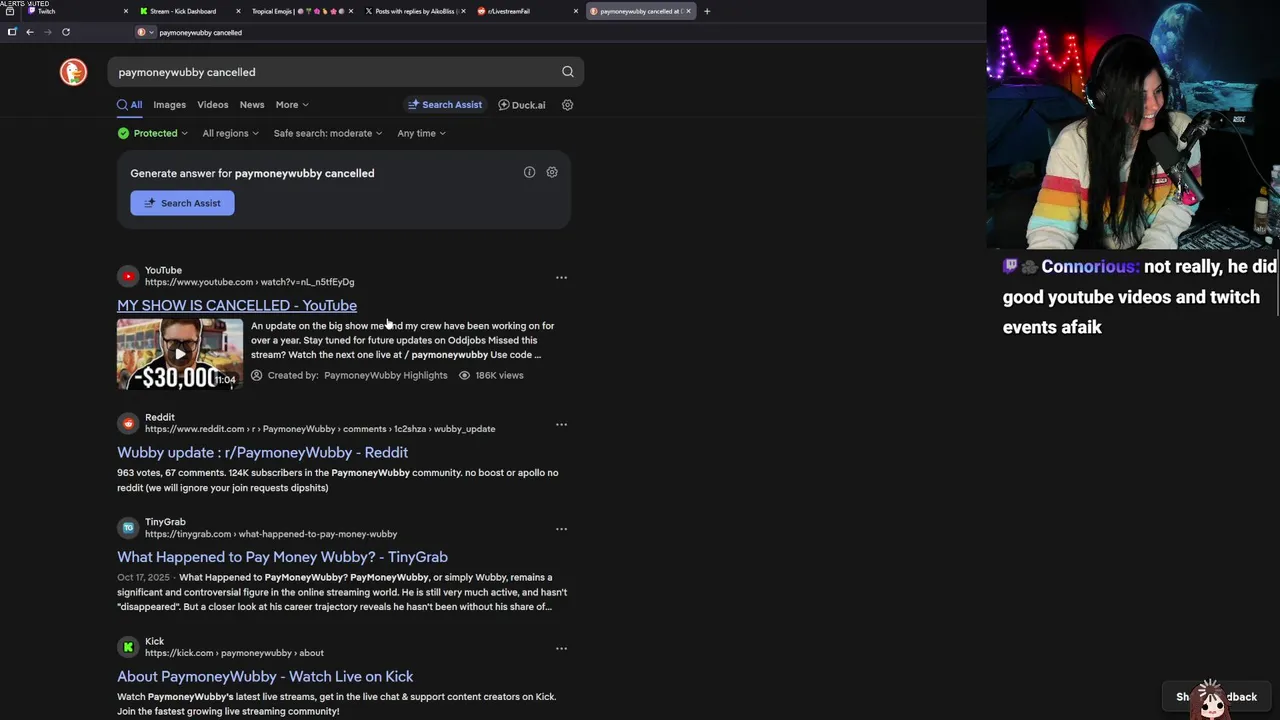Click the Kick favicon icon
This screenshot has height=720, width=1280.
coord(128,647)
